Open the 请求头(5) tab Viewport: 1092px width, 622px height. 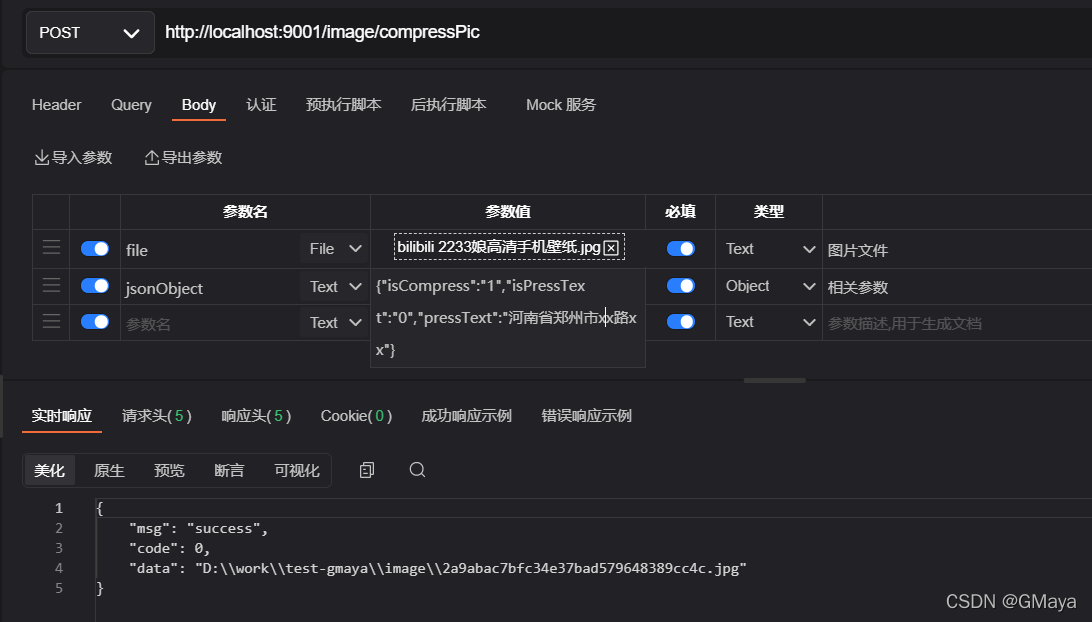pos(157,416)
